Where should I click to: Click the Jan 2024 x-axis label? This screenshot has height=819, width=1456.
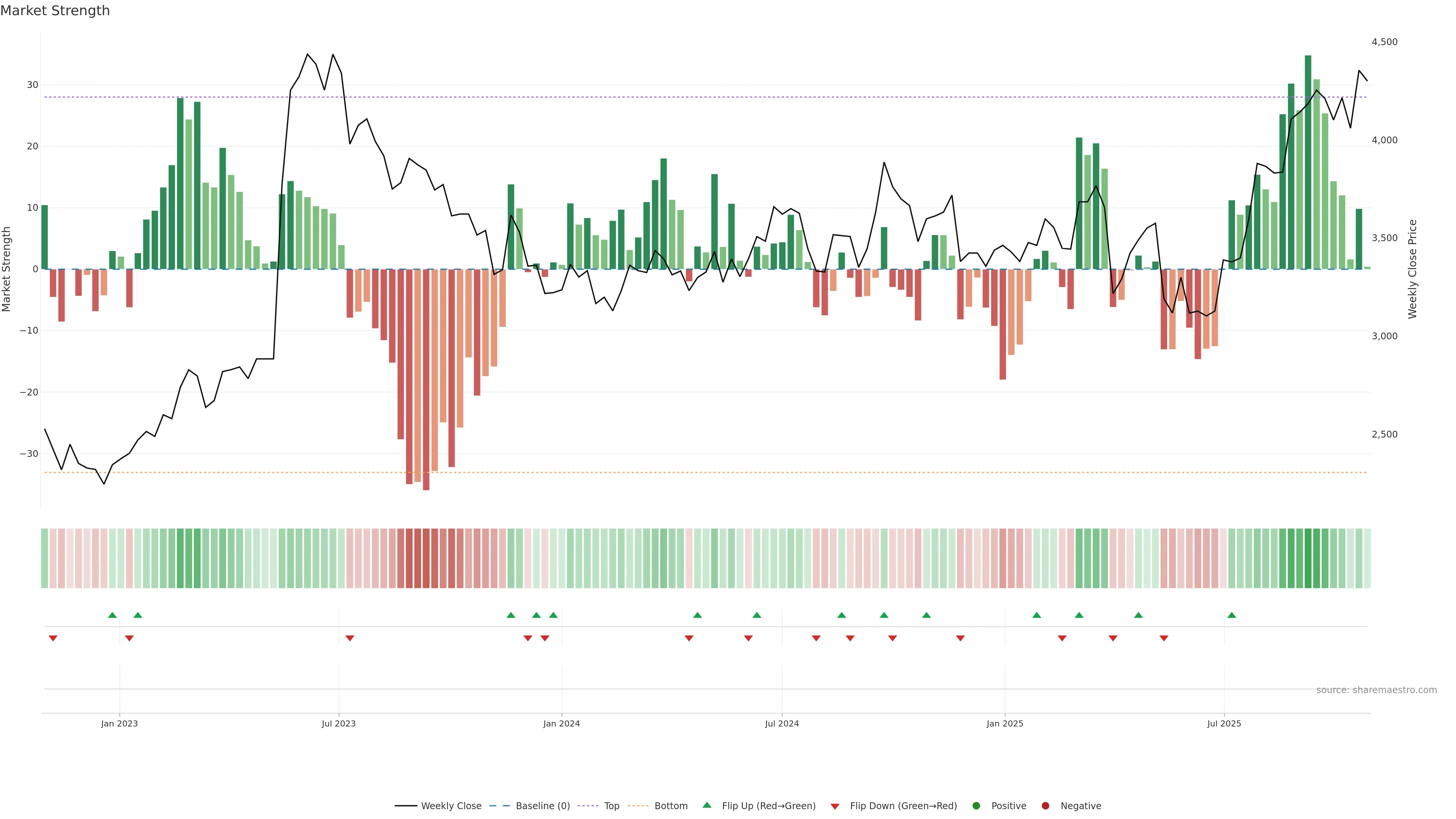pyautogui.click(x=561, y=723)
